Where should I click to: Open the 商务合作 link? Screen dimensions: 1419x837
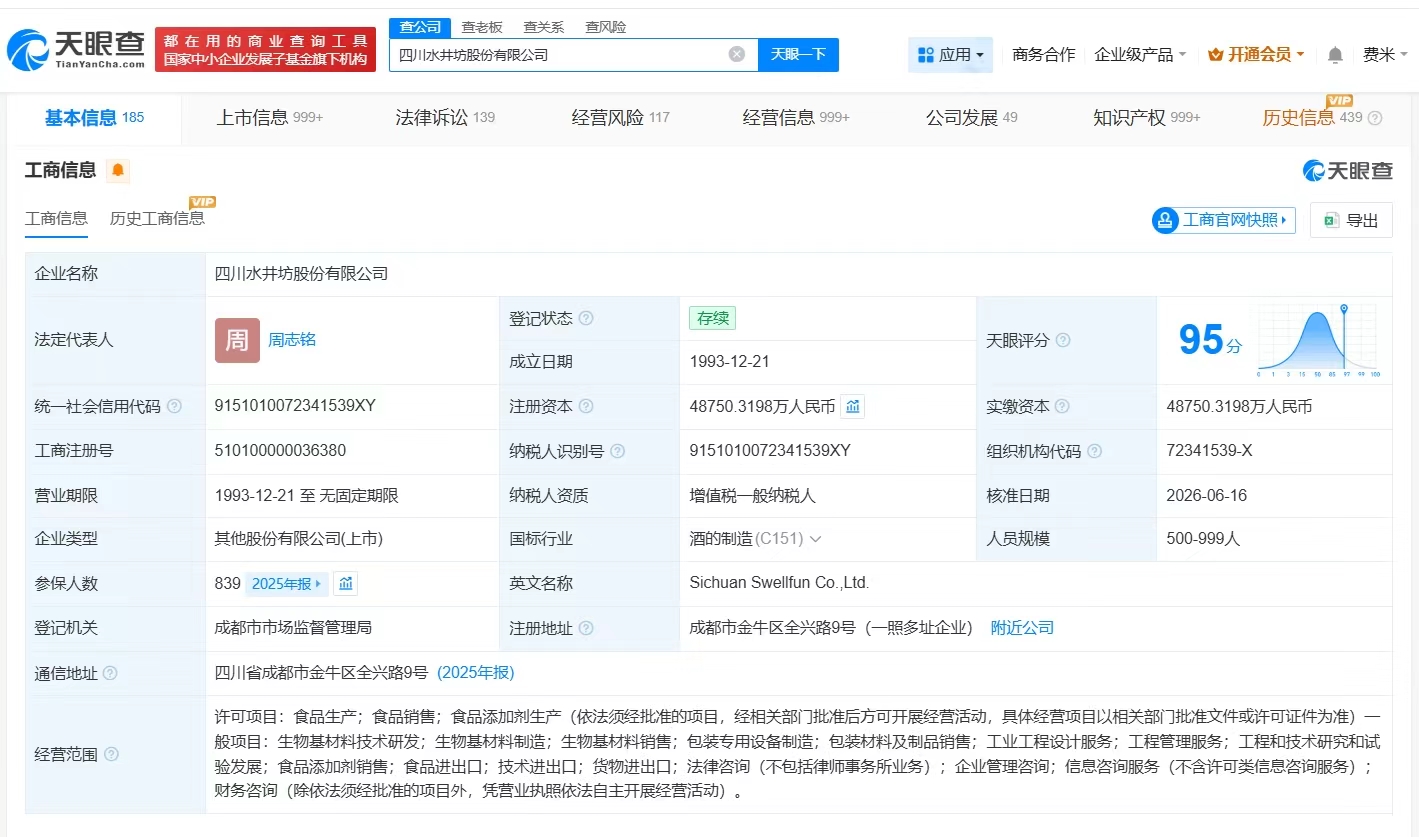[x=1044, y=54]
